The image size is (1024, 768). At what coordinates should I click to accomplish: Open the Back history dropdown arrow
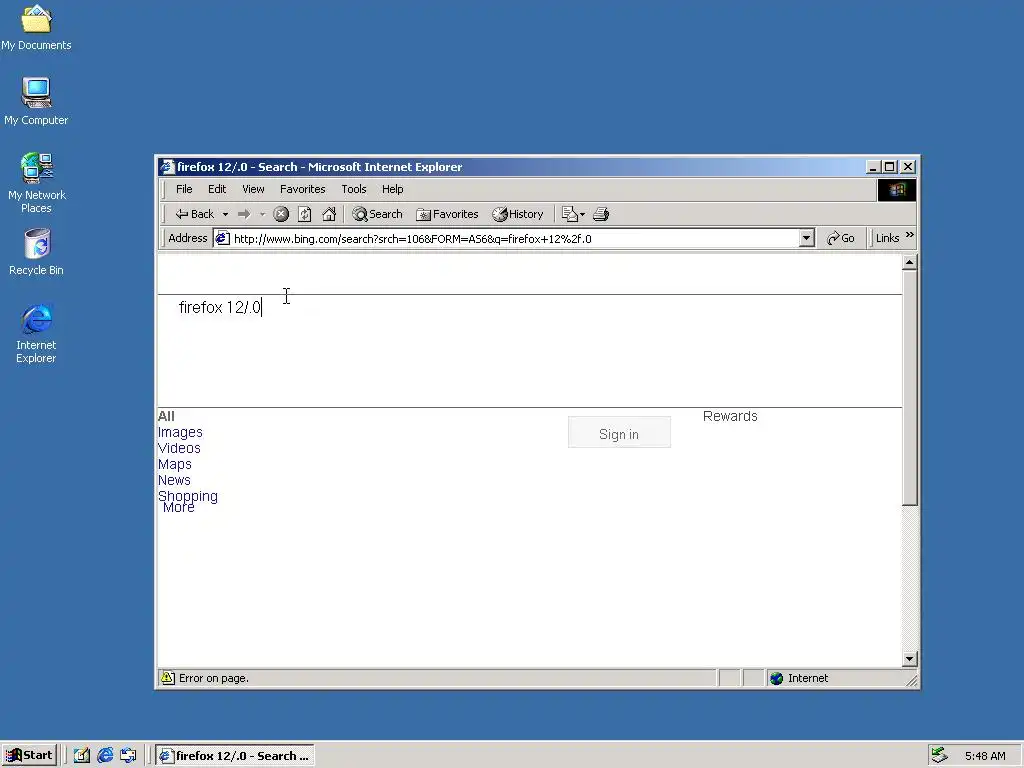click(225, 214)
